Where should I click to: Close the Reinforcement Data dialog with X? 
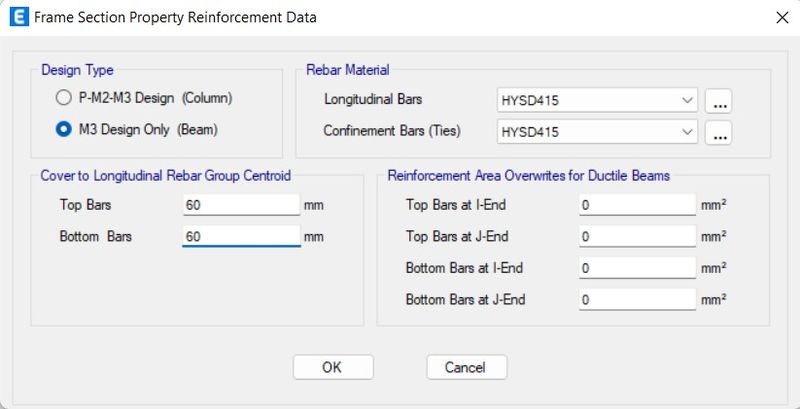[x=782, y=18]
